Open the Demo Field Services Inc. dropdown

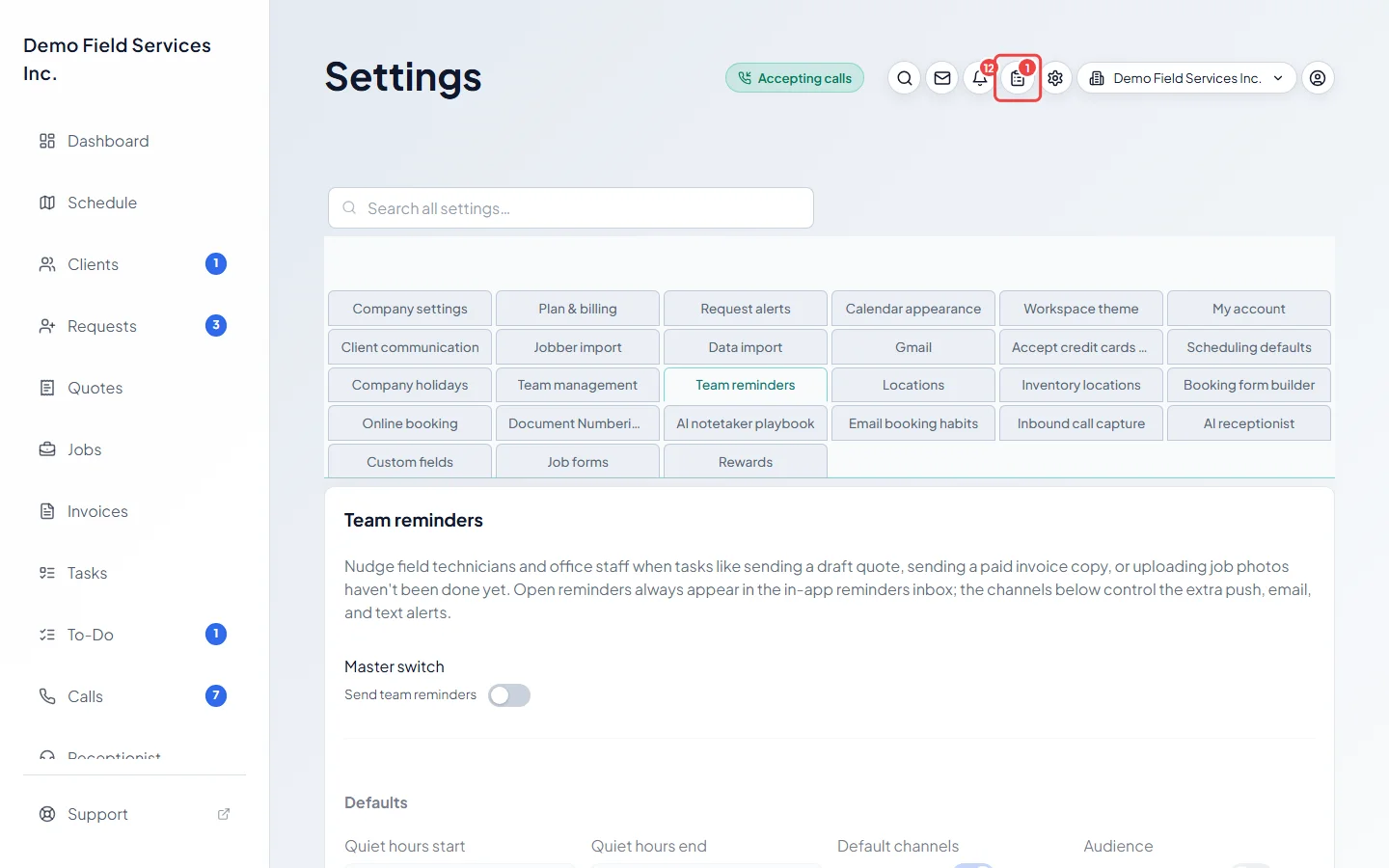click(1186, 78)
